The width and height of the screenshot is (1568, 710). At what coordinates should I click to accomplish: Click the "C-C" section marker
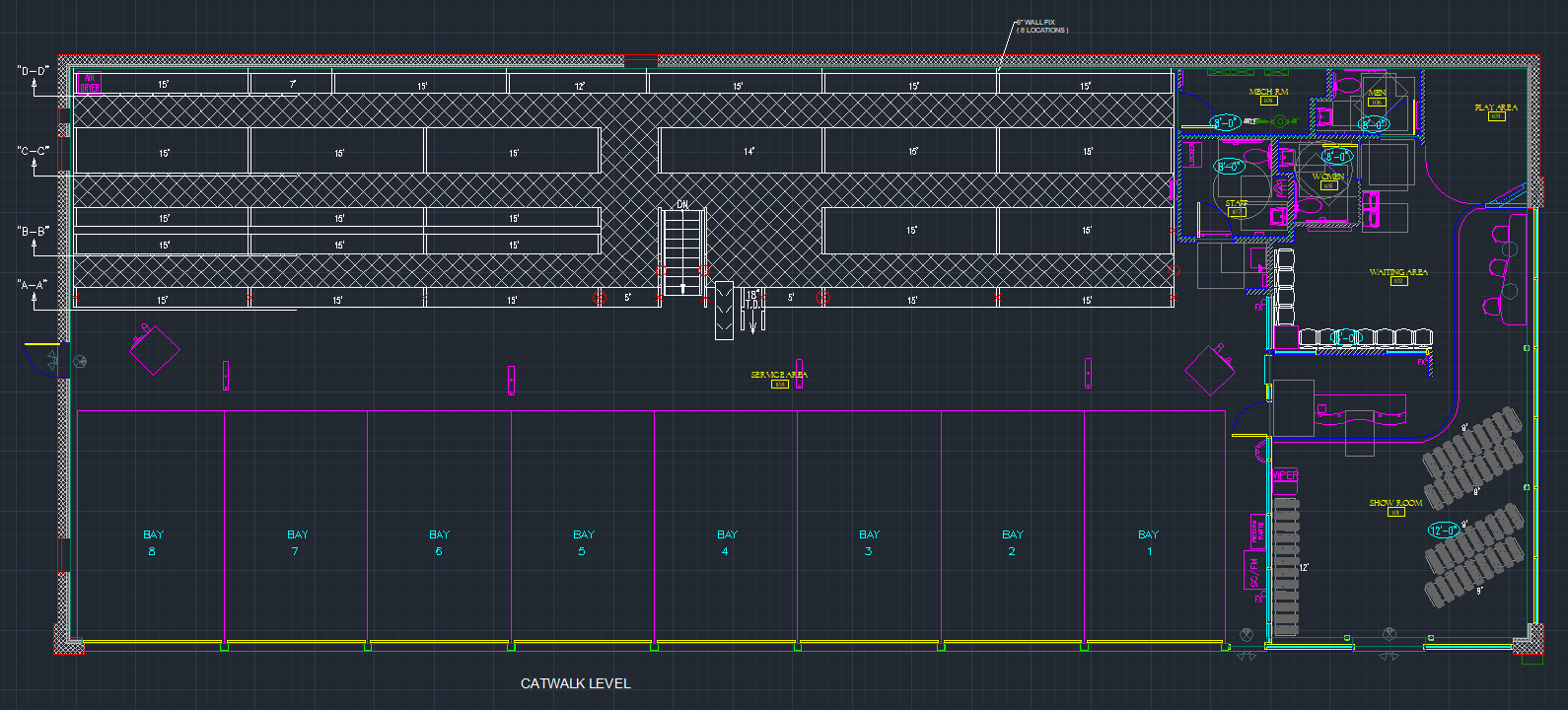[x=33, y=152]
